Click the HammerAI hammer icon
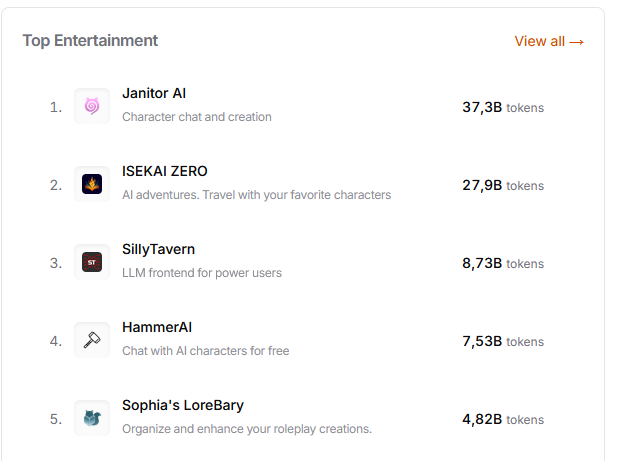The height and width of the screenshot is (461, 632). click(92, 340)
